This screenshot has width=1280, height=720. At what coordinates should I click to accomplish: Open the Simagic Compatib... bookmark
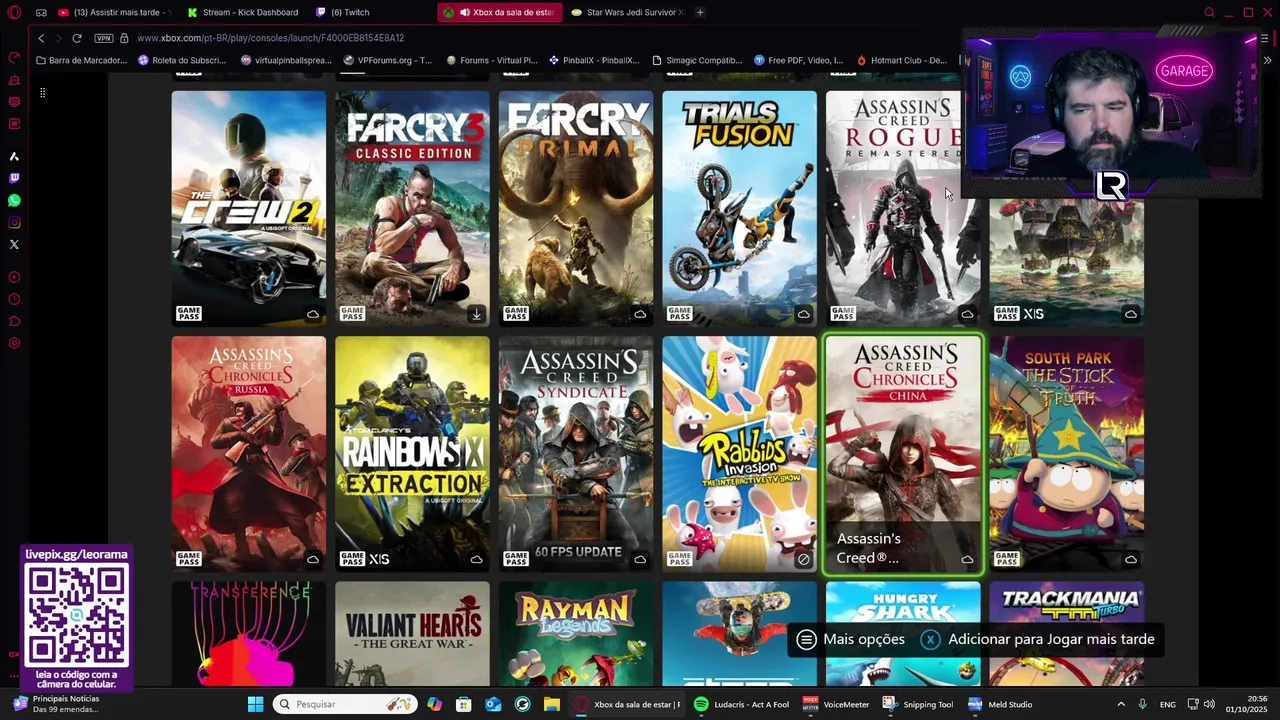(697, 60)
